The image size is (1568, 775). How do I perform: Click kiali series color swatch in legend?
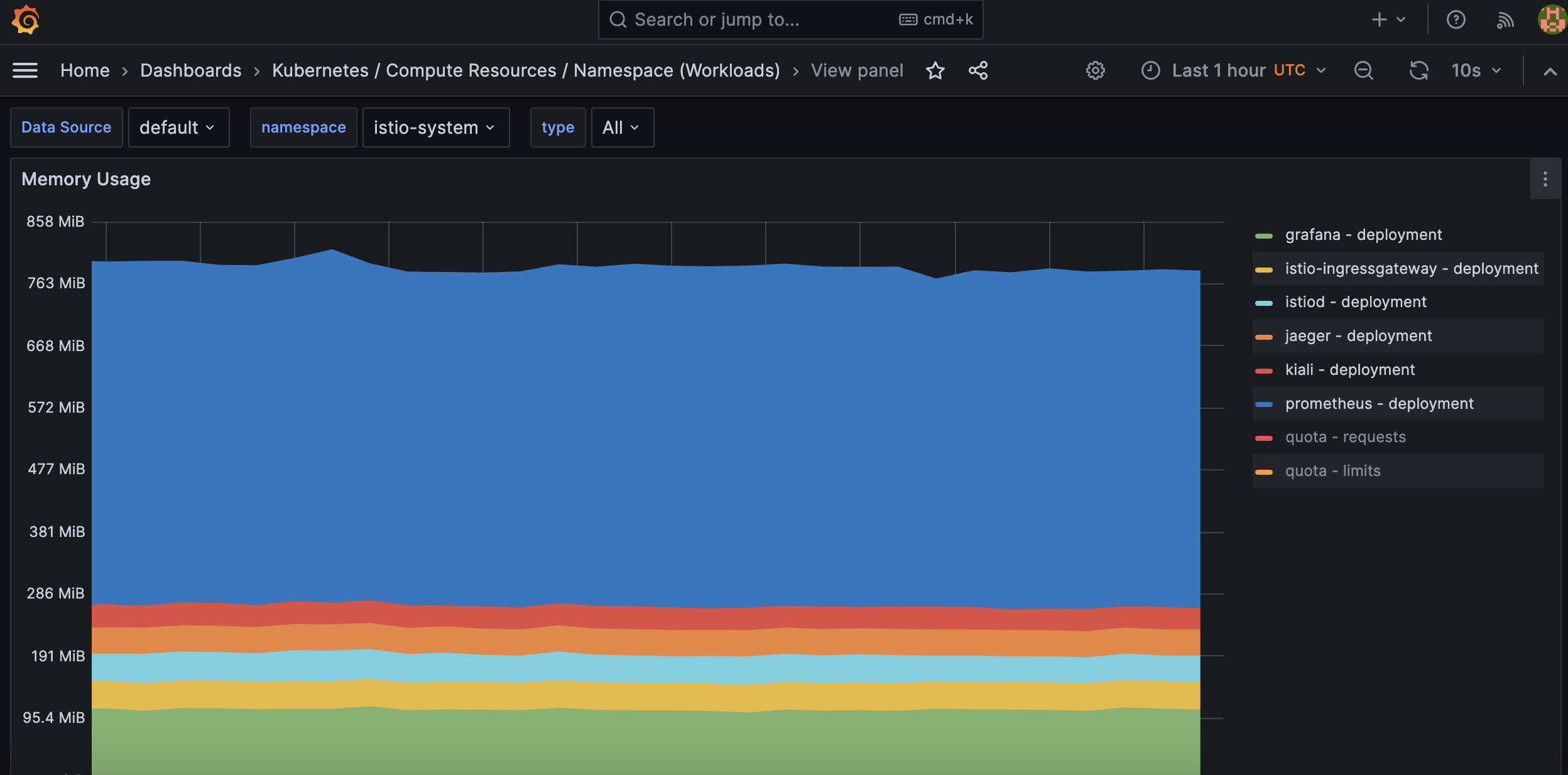pos(1263,371)
